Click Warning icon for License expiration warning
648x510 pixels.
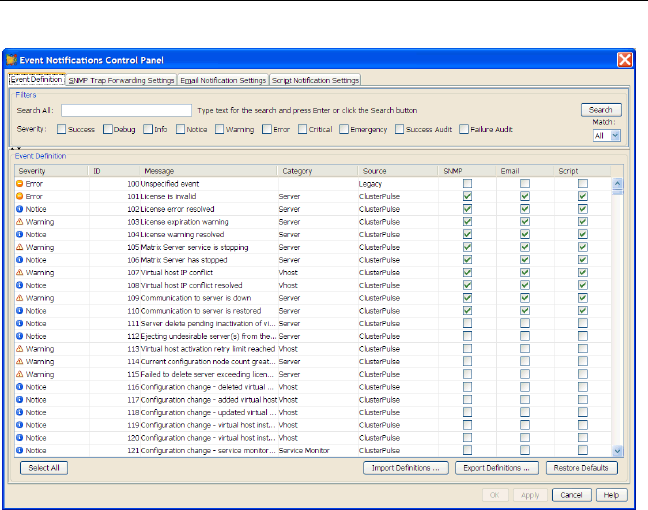[x=20, y=222]
